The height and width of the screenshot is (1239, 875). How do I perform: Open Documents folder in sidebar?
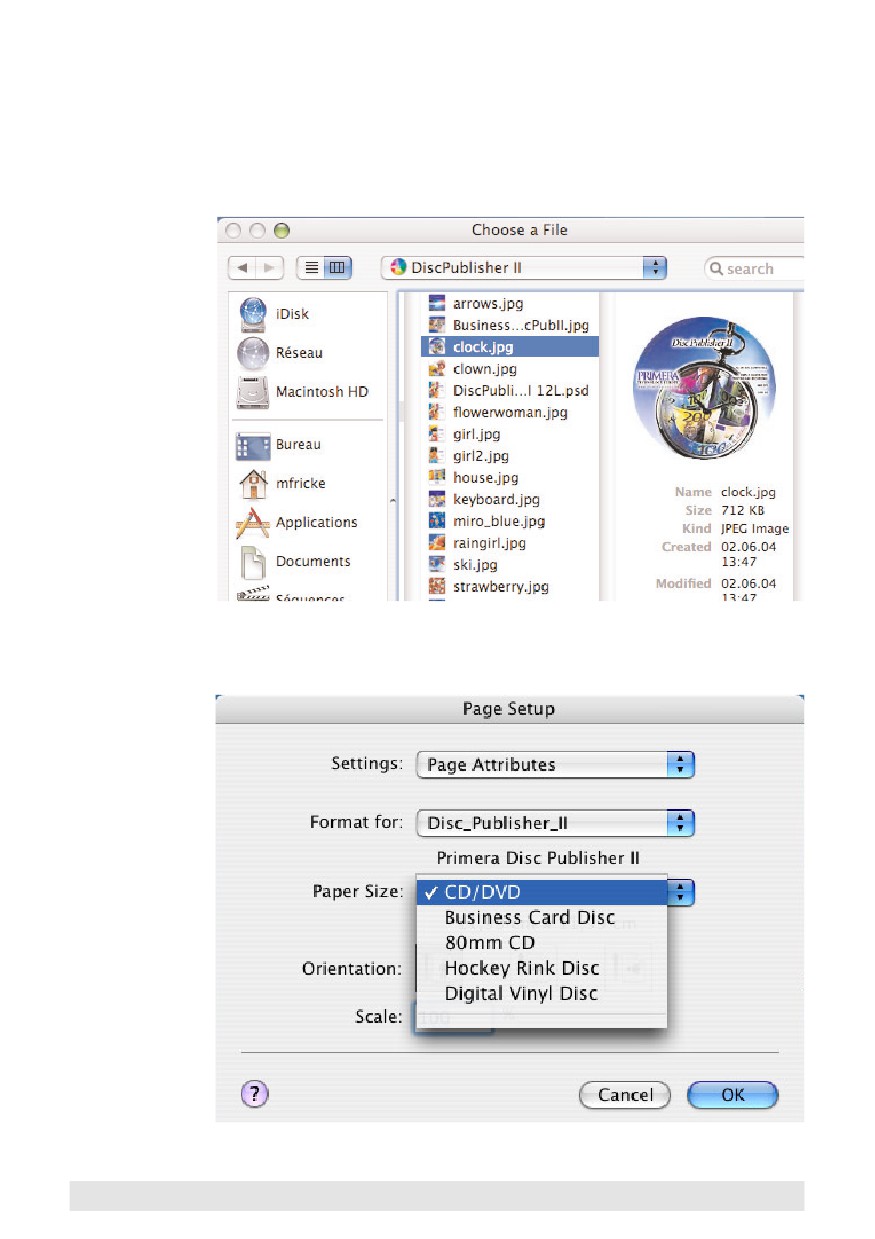[x=294, y=561]
